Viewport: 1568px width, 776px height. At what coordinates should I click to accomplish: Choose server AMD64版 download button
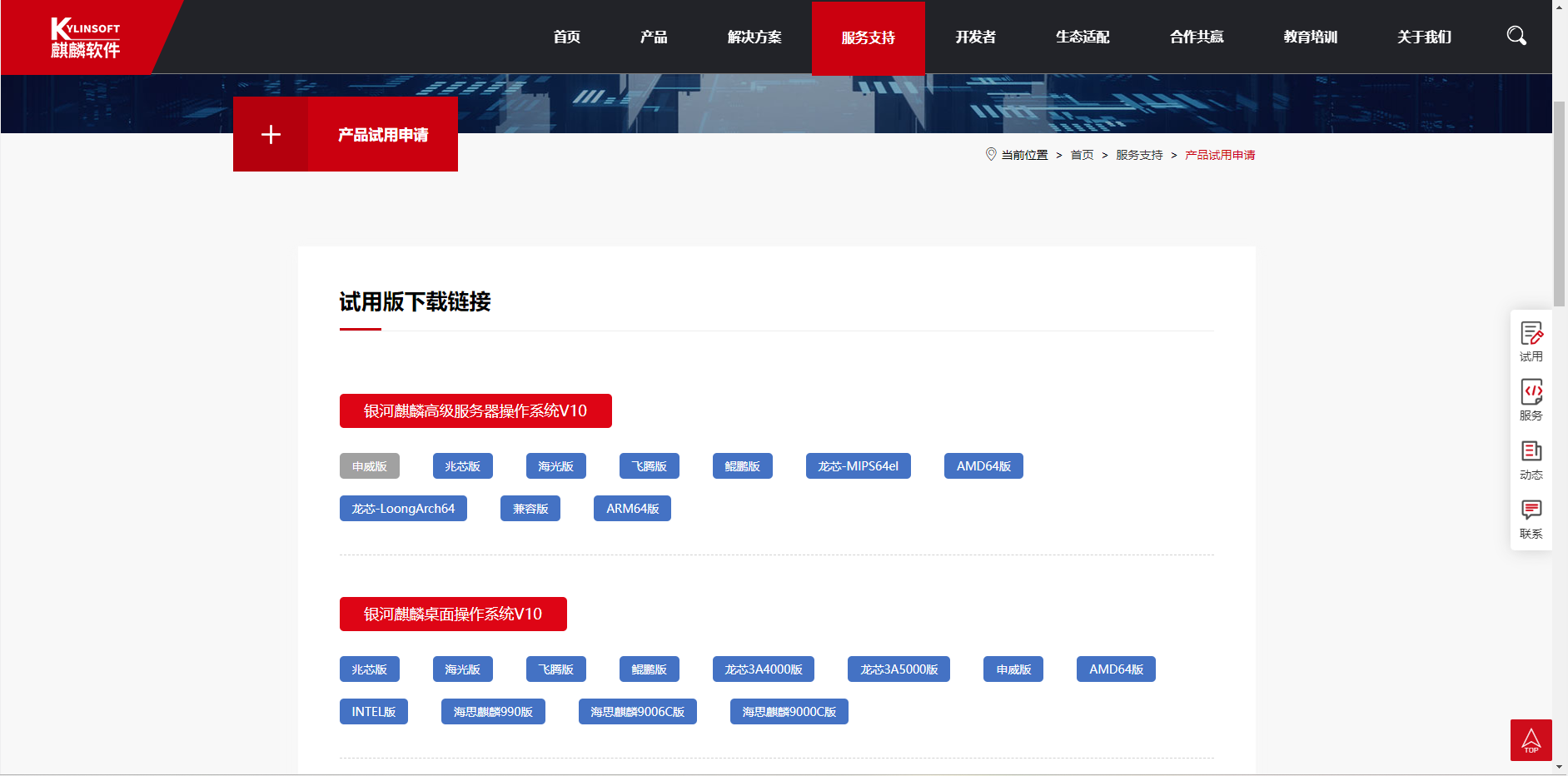(x=983, y=466)
